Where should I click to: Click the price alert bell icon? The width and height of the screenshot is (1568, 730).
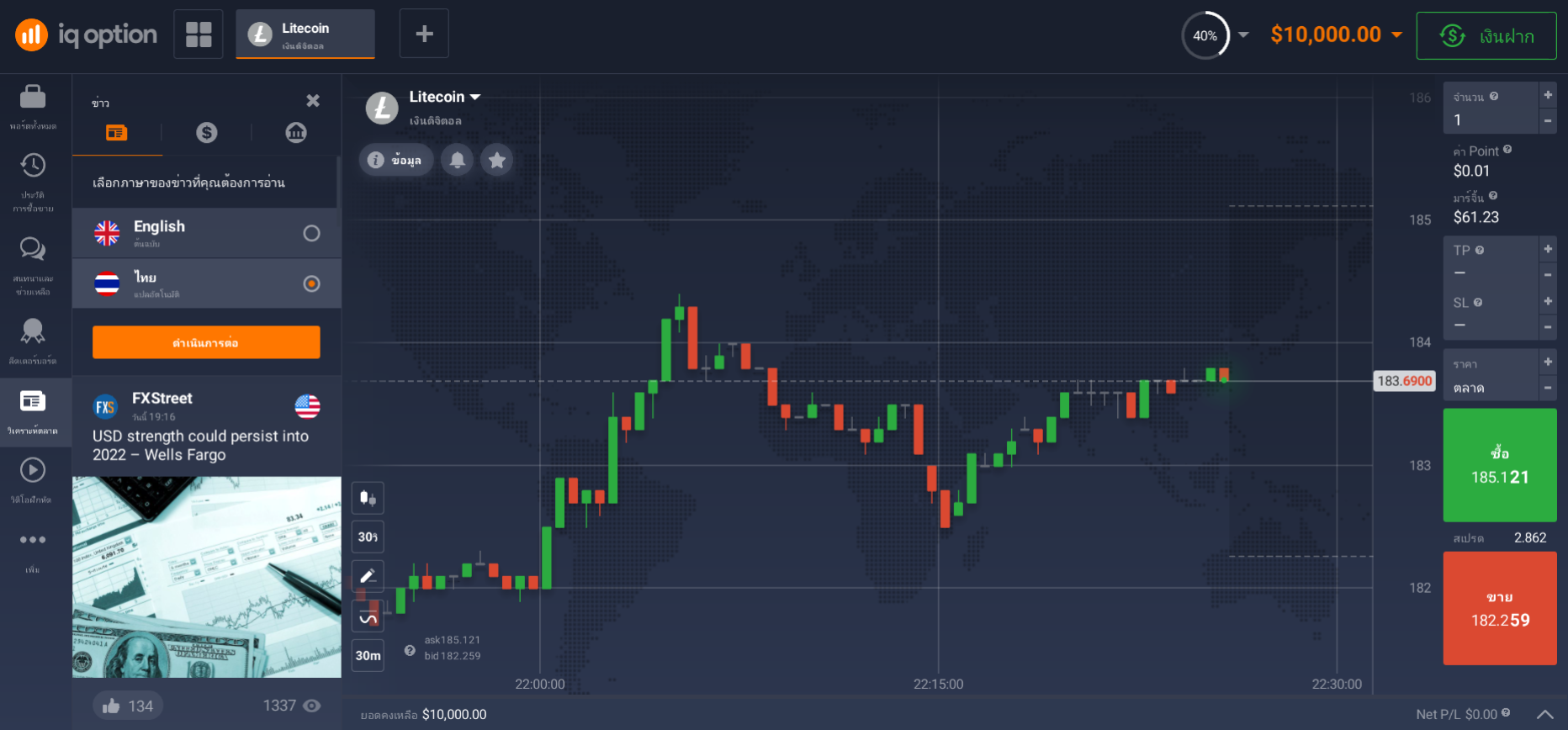458,160
